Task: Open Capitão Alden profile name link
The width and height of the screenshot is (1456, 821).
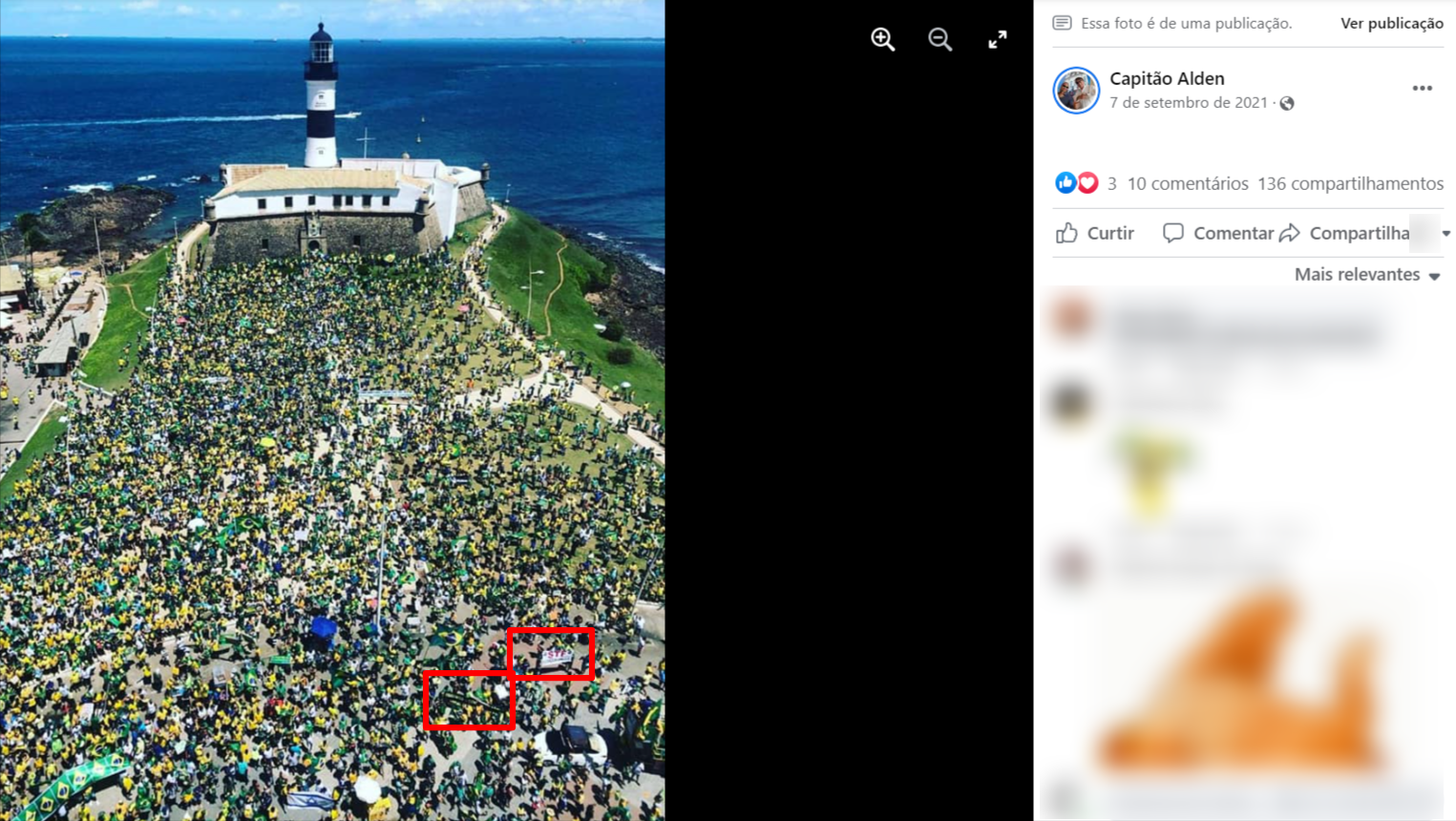Action: pos(1167,78)
